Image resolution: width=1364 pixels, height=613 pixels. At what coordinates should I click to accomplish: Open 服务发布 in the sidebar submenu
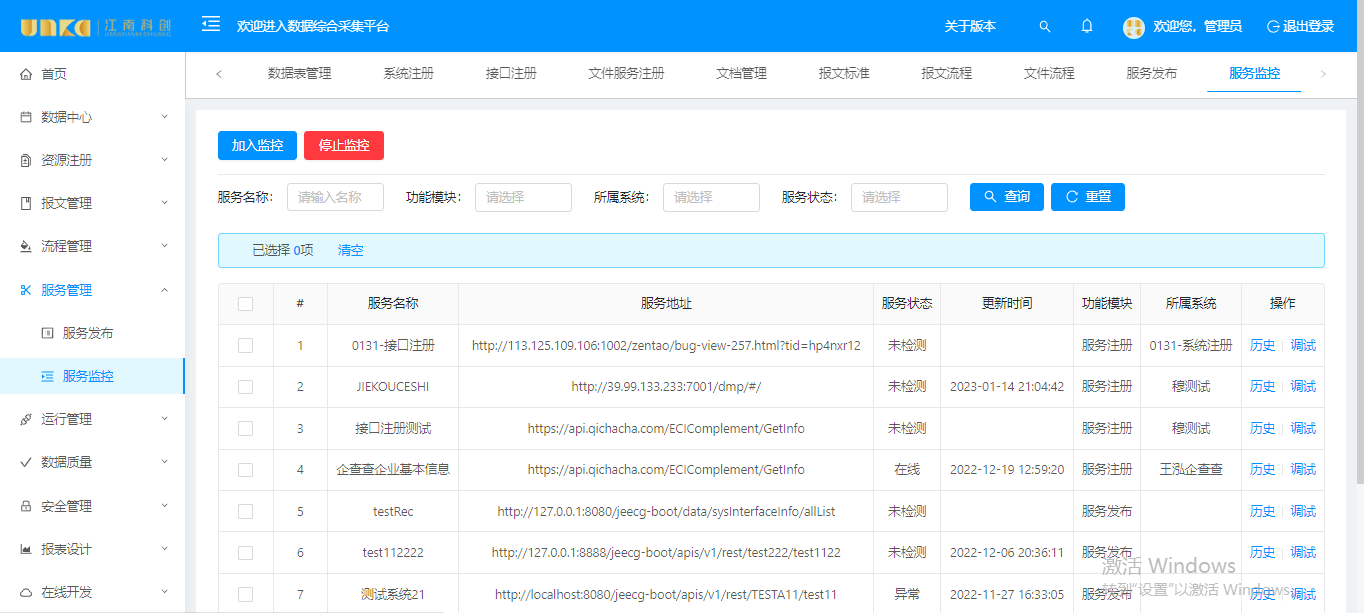coord(88,333)
